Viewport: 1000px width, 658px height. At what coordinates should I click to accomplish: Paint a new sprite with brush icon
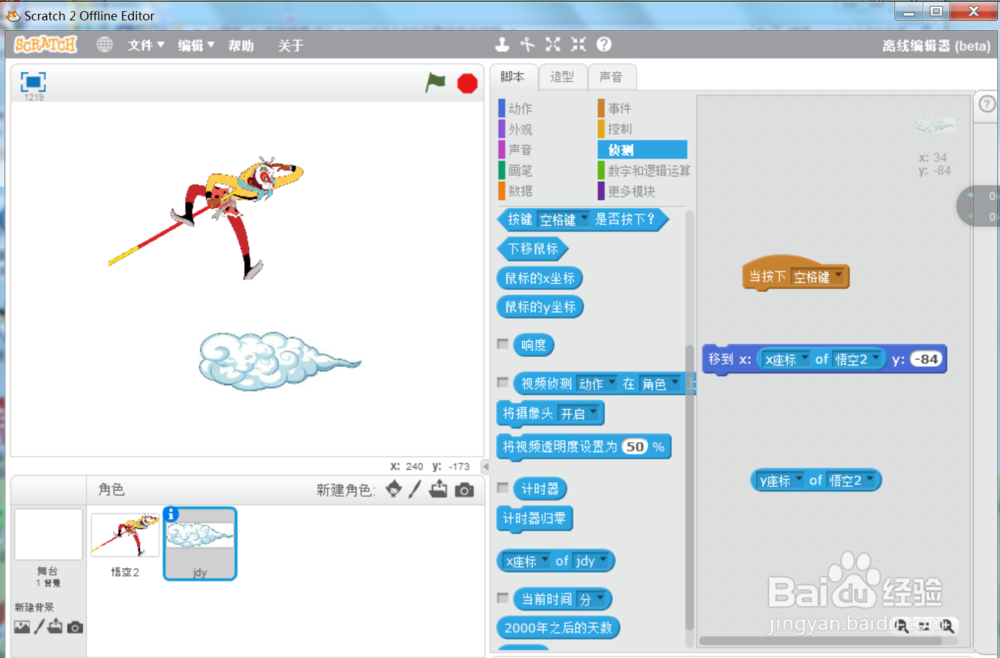point(415,489)
